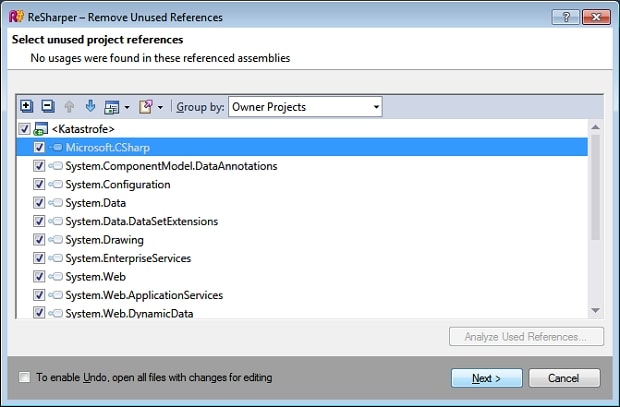The width and height of the screenshot is (620, 407).
Task: Uncheck System.ComponentModel.DataAnnotations checkbox
Action: pos(39,166)
